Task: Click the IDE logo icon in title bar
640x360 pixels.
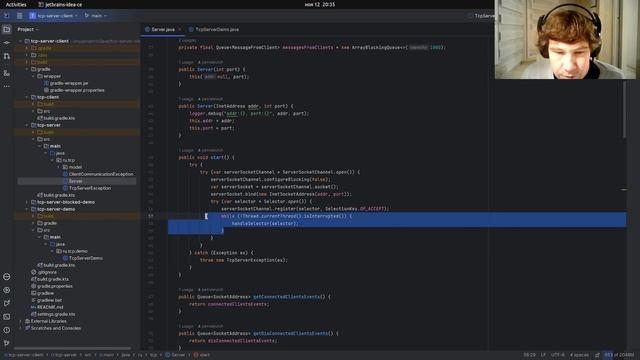Action: (x=7, y=16)
